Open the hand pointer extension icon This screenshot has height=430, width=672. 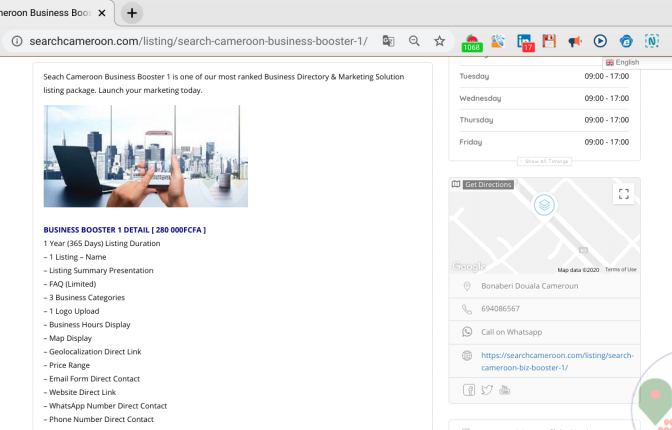click(x=498, y=41)
